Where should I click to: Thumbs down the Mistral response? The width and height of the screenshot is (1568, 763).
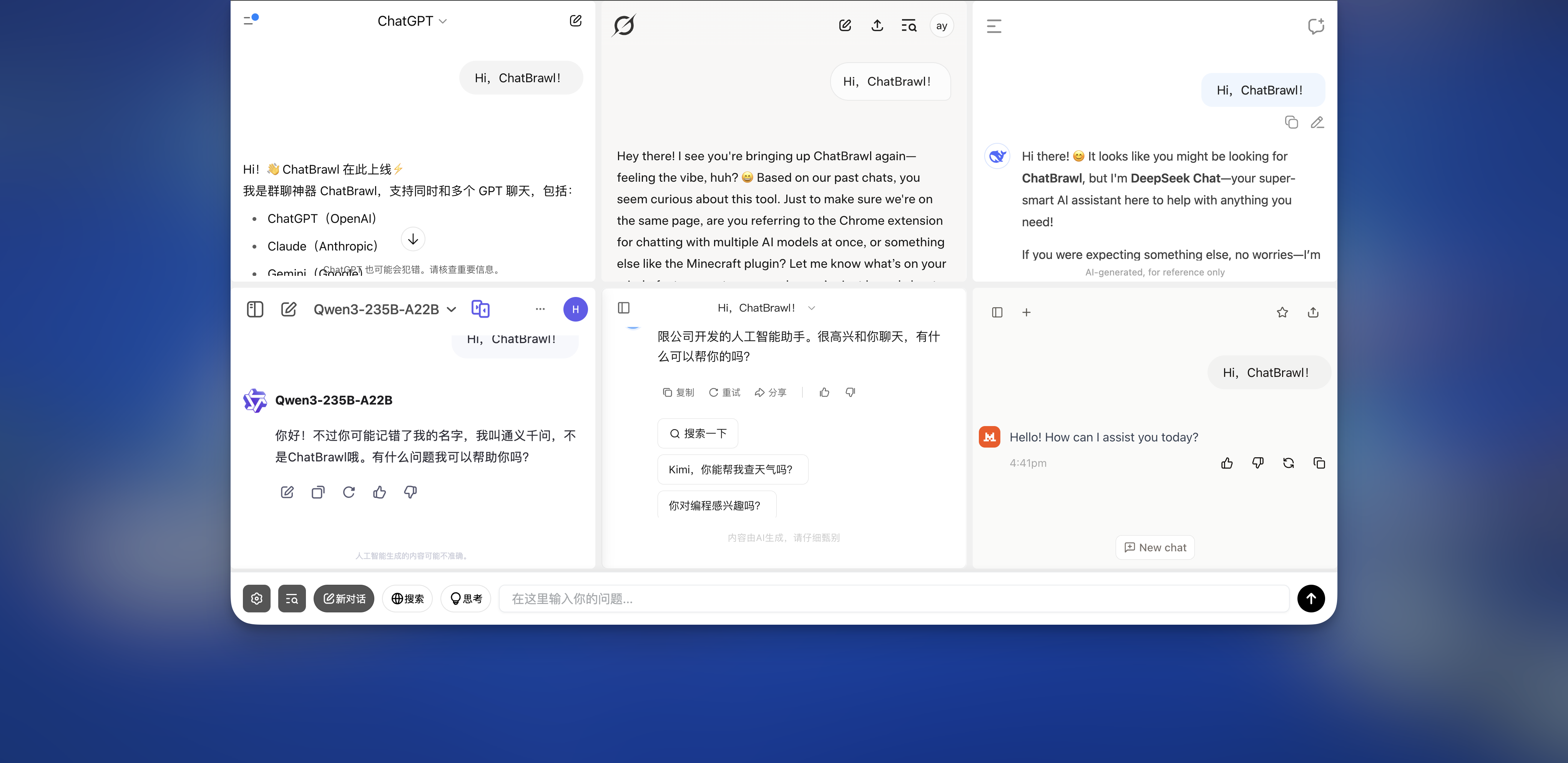point(1257,463)
